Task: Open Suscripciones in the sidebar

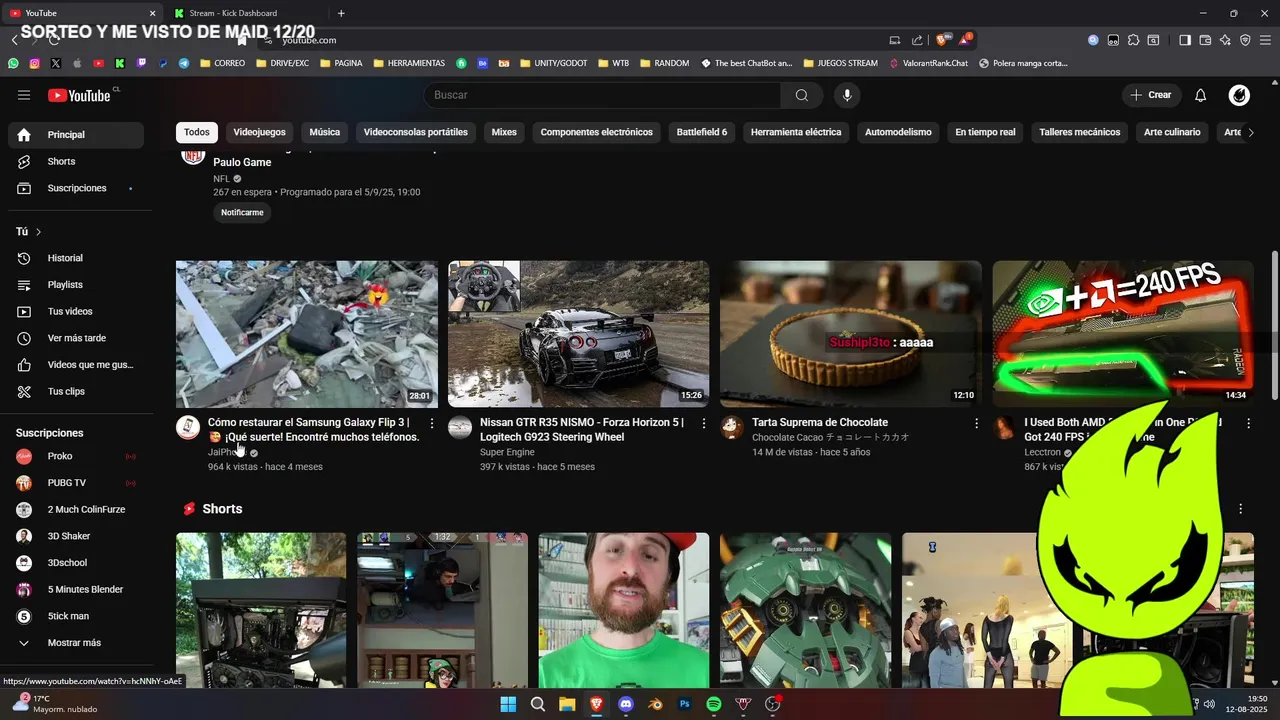Action: tap(76, 188)
